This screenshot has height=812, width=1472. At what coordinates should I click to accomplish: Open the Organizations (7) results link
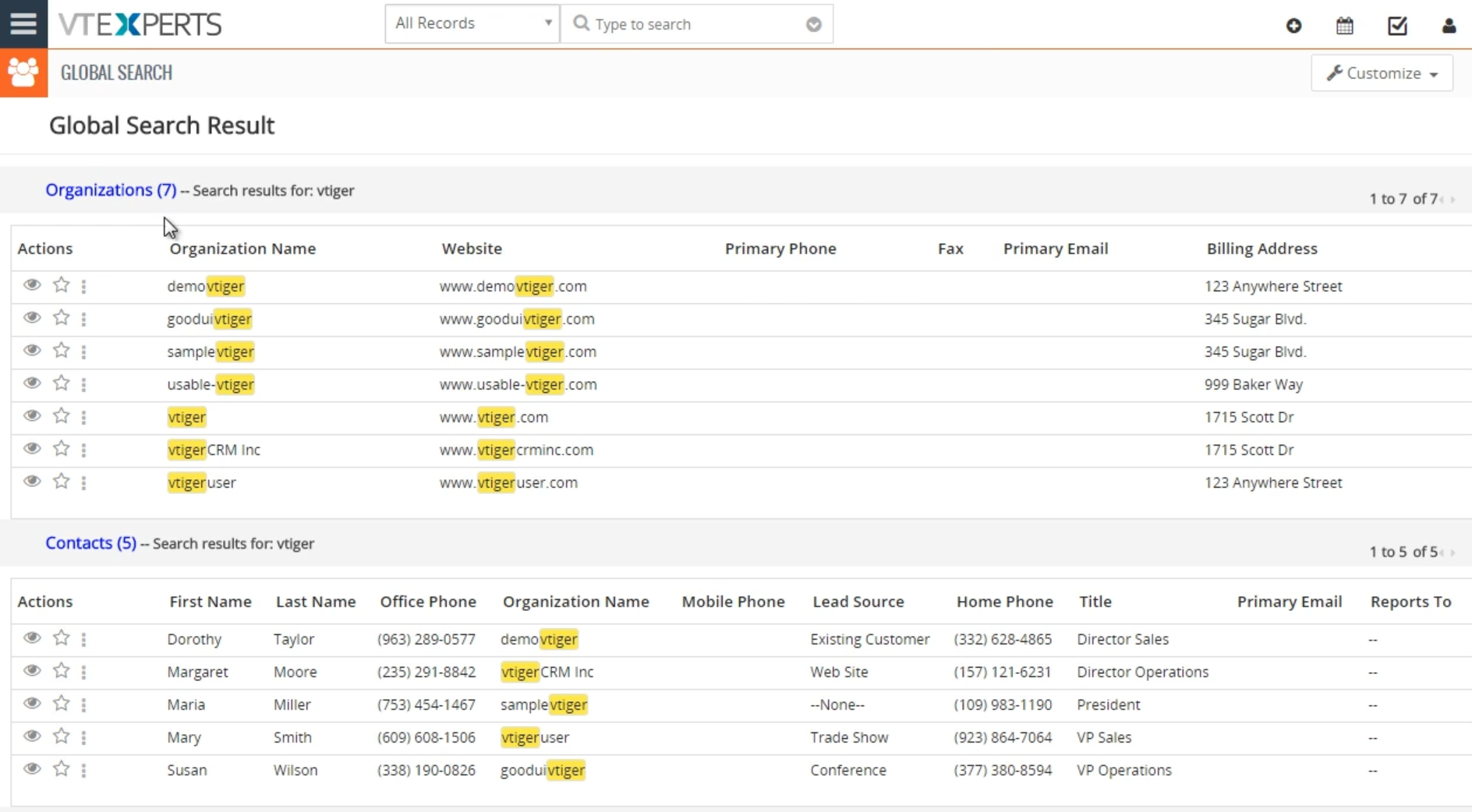tap(111, 189)
